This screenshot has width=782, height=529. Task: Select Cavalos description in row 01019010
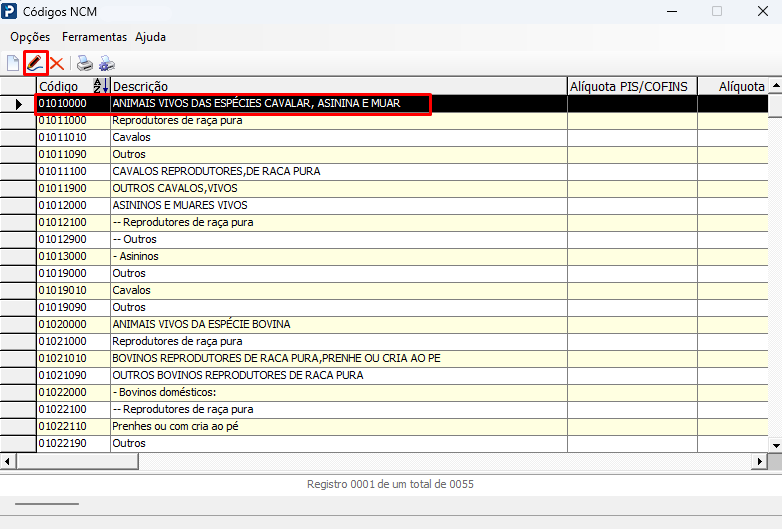[x=339, y=290]
